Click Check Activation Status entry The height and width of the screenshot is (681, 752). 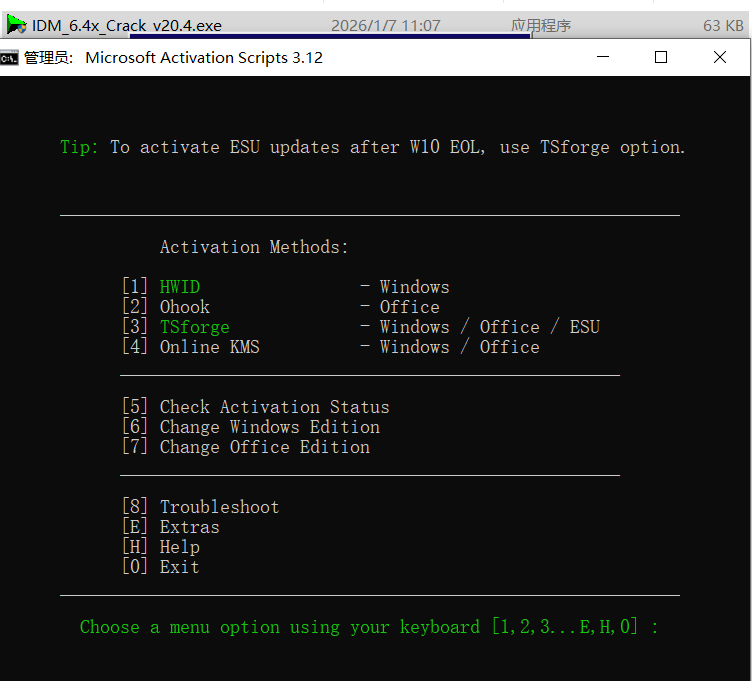pos(274,407)
